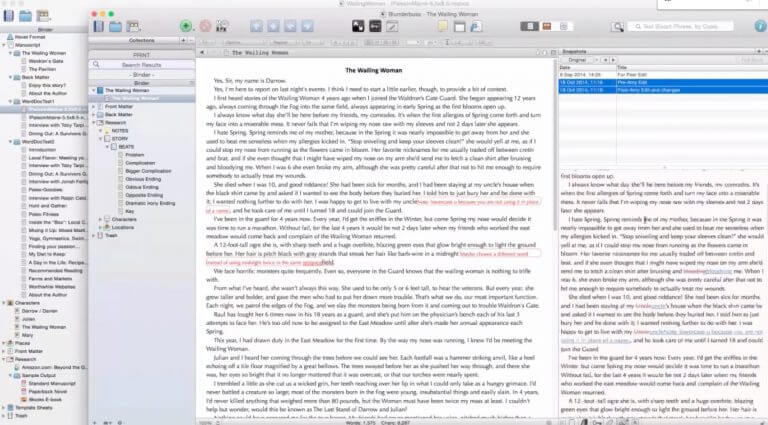
Task: Click the red Move to Trash icon
Action: (205, 26)
